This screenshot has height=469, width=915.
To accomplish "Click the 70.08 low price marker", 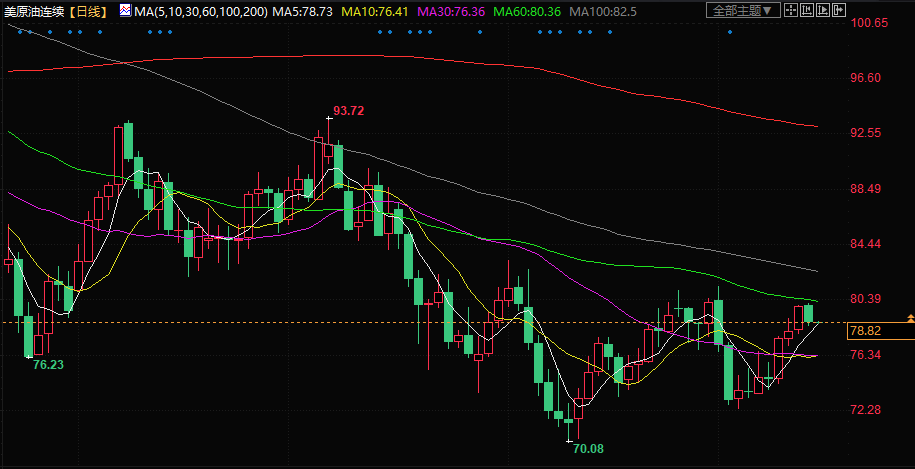I will 588,449.
